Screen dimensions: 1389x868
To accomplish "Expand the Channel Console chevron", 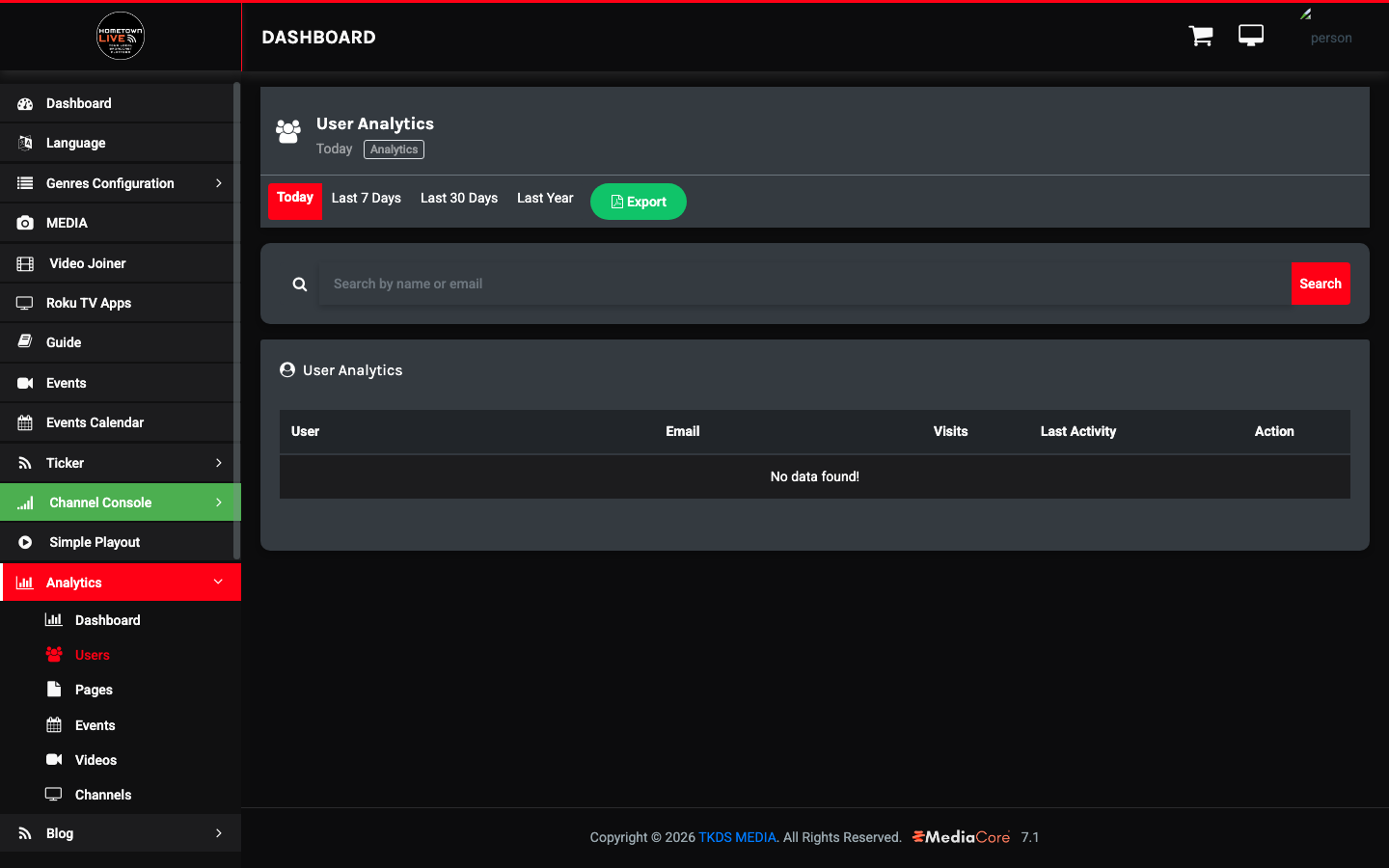I will 219,502.
